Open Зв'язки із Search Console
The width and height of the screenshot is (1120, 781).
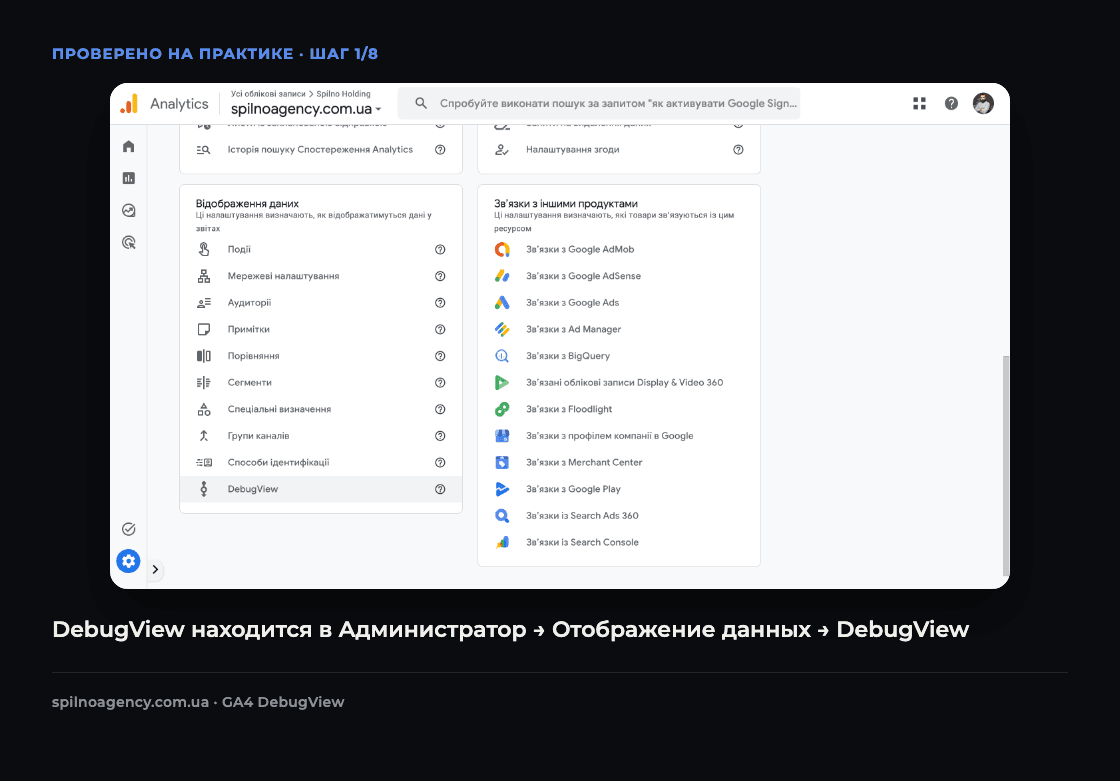point(619,542)
